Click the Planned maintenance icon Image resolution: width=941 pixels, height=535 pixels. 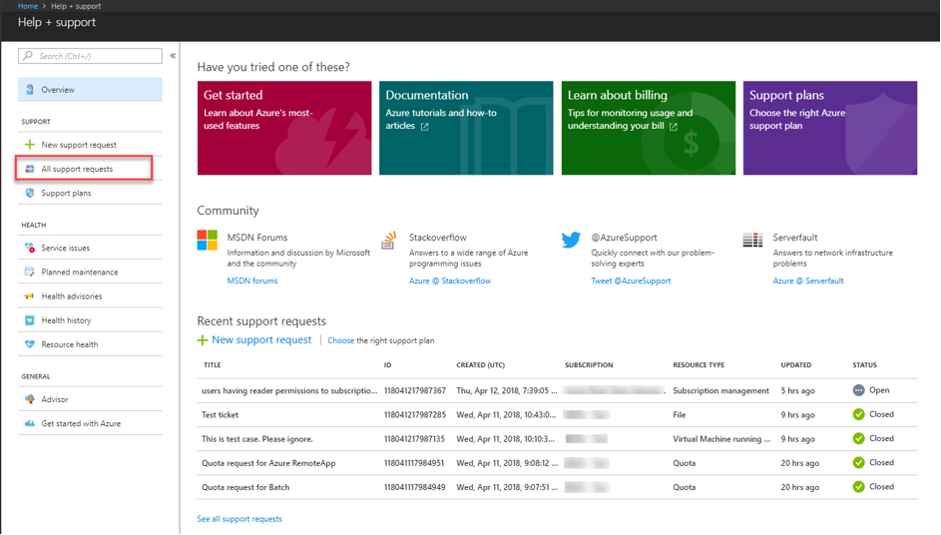30,272
